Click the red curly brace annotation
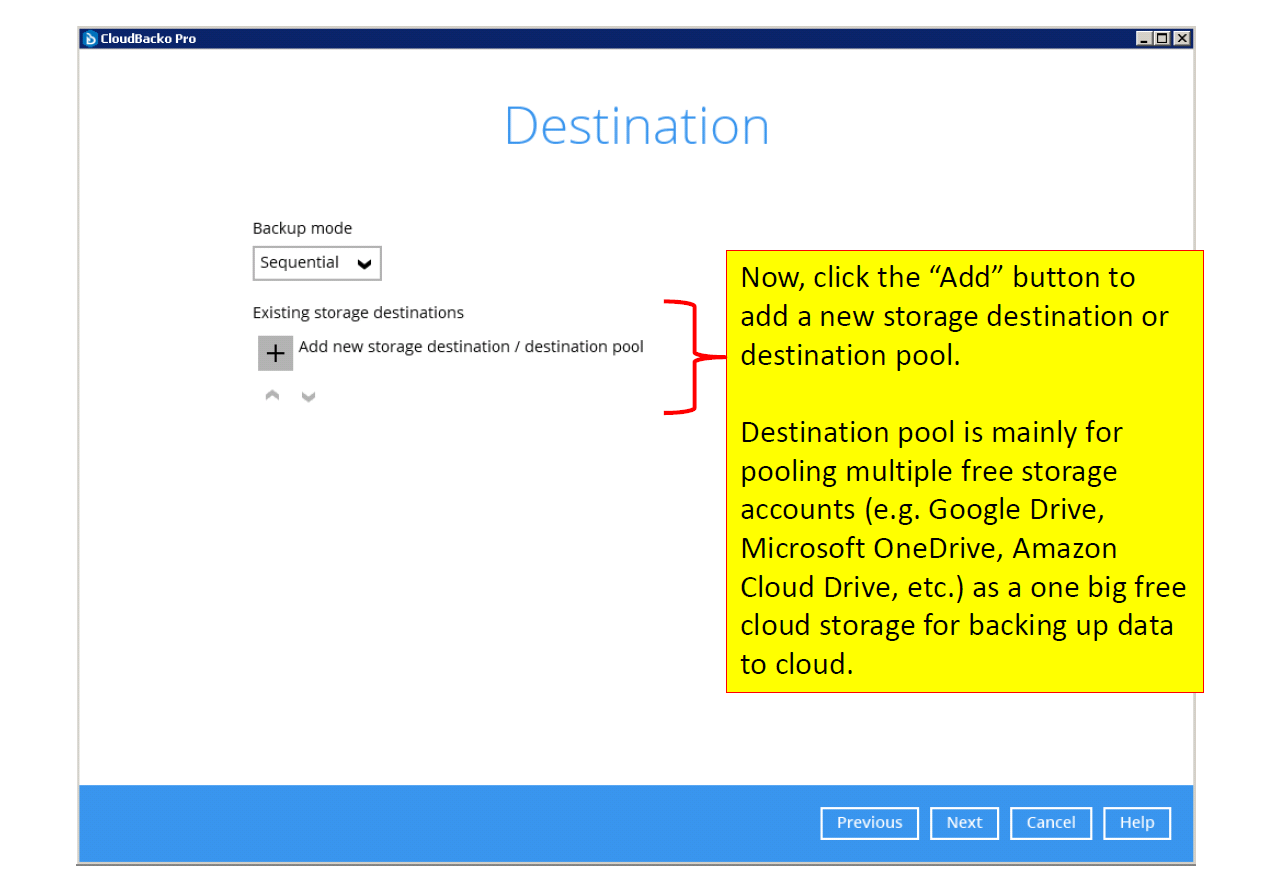 [690, 356]
